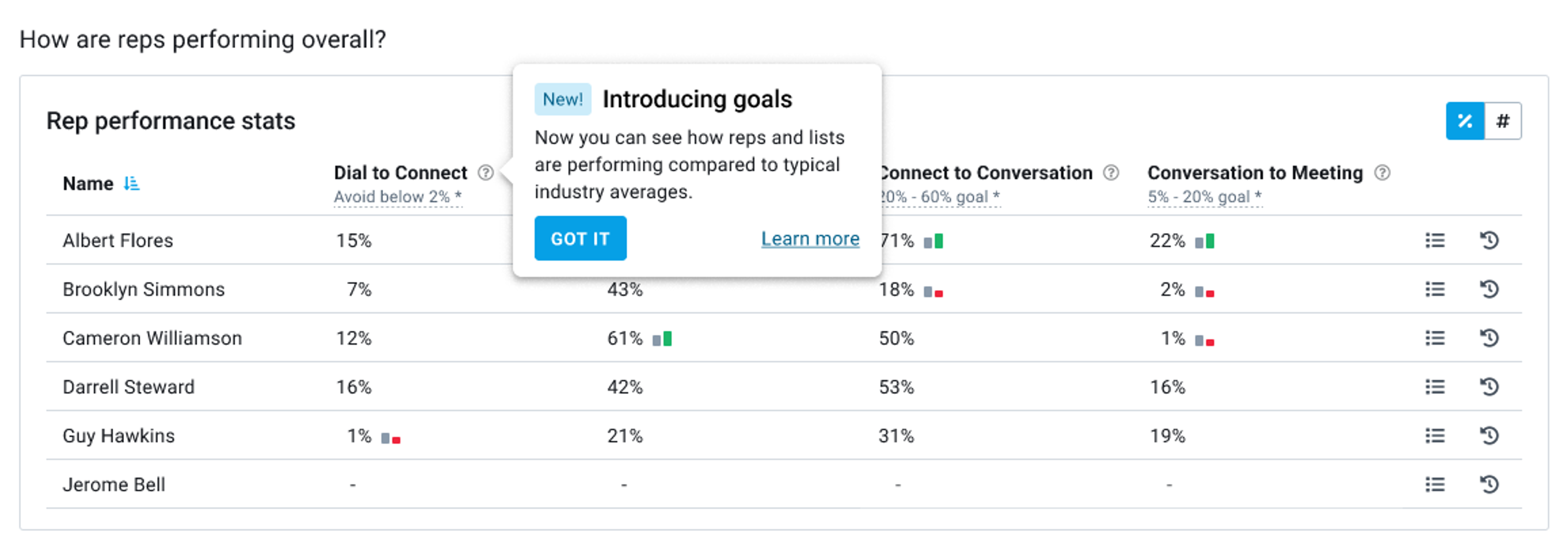Open the Connect to Conversation help icon
The width and height of the screenshot is (1568, 552).
pos(1111,173)
